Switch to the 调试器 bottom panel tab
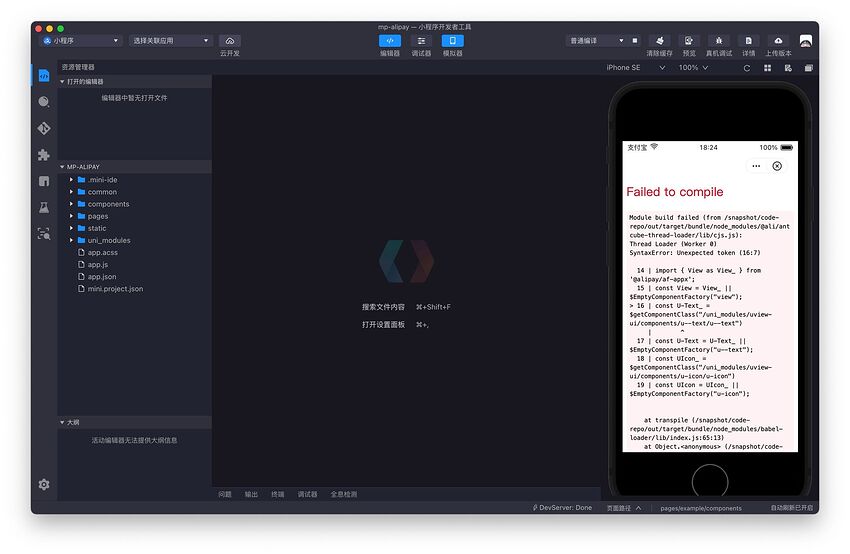 coord(307,494)
